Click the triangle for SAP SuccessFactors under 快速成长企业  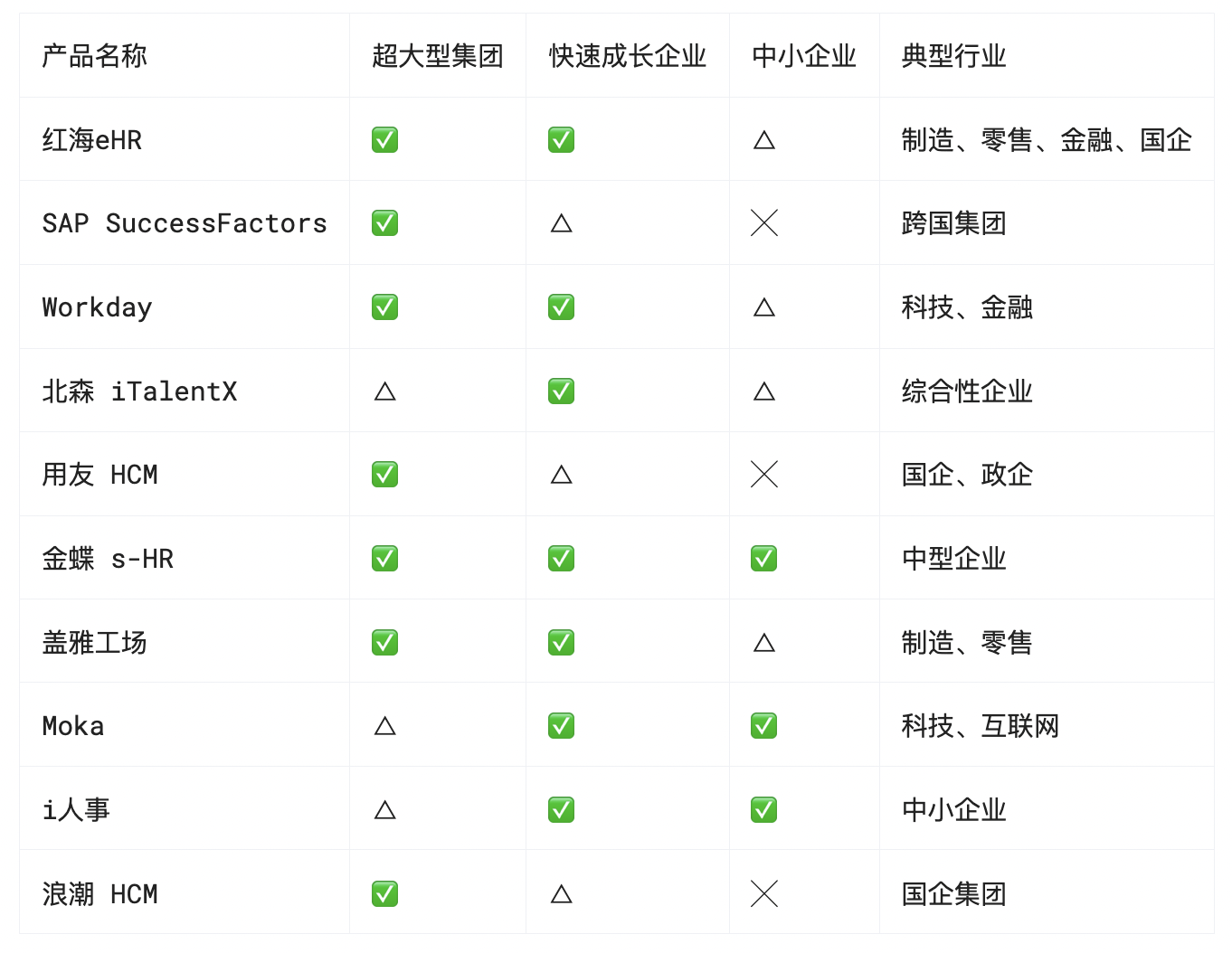pyautogui.click(x=561, y=223)
